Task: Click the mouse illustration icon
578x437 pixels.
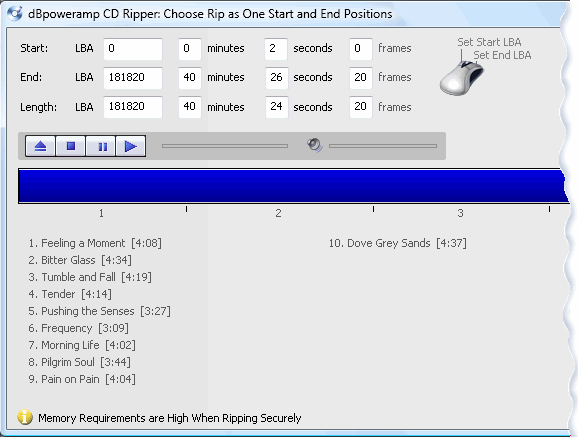Action: coord(462,78)
